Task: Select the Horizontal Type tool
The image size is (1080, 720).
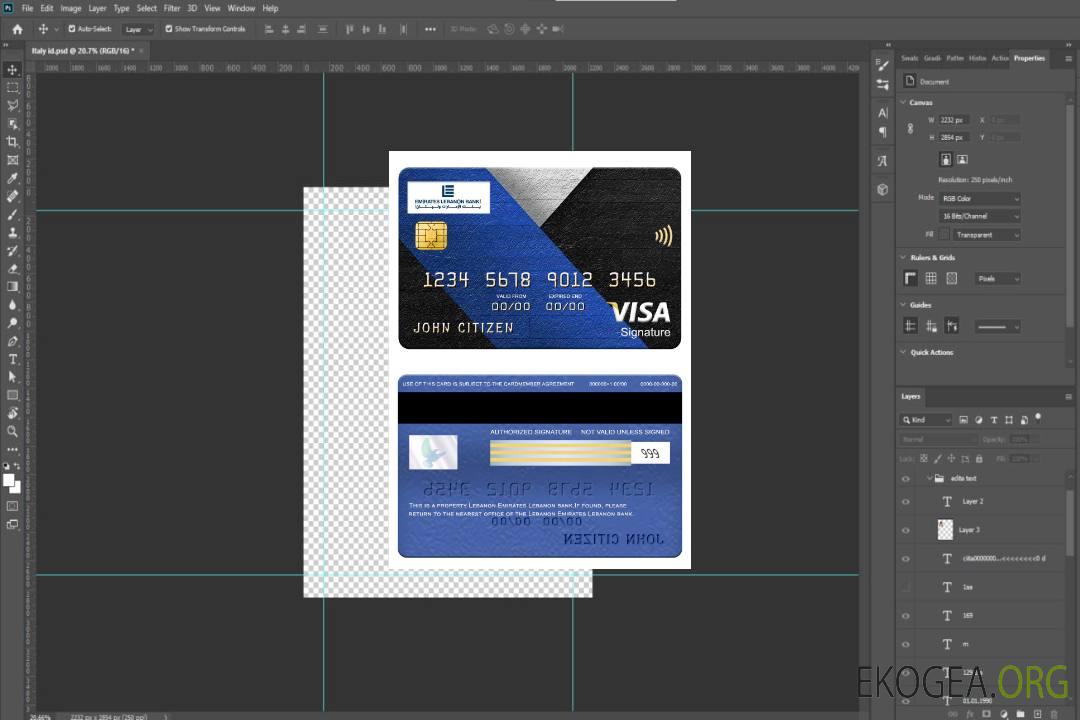Action: pyautogui.click(x=13, y=359)
